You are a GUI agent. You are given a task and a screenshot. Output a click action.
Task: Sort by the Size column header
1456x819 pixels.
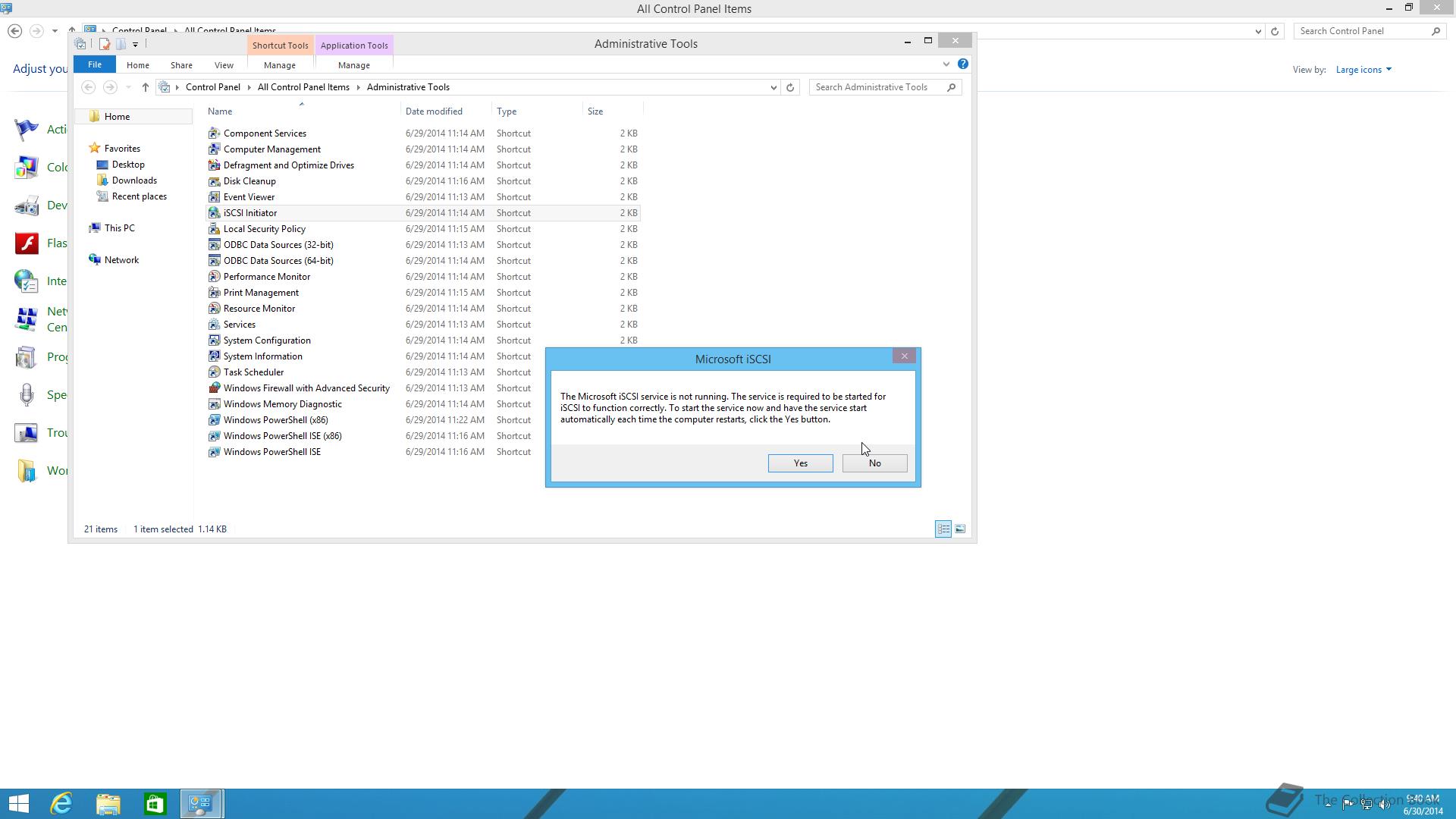pyautogui.click(x=595, y=111)
